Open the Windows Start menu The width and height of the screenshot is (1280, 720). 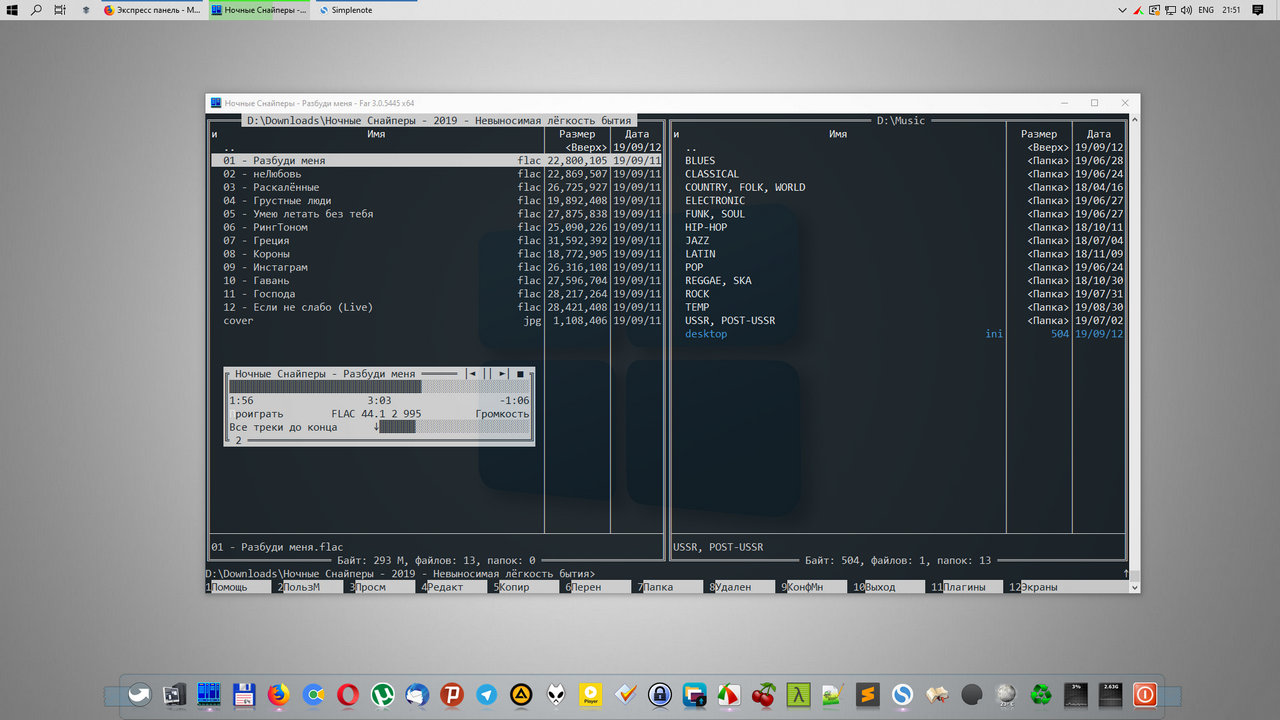coord(12,10)
